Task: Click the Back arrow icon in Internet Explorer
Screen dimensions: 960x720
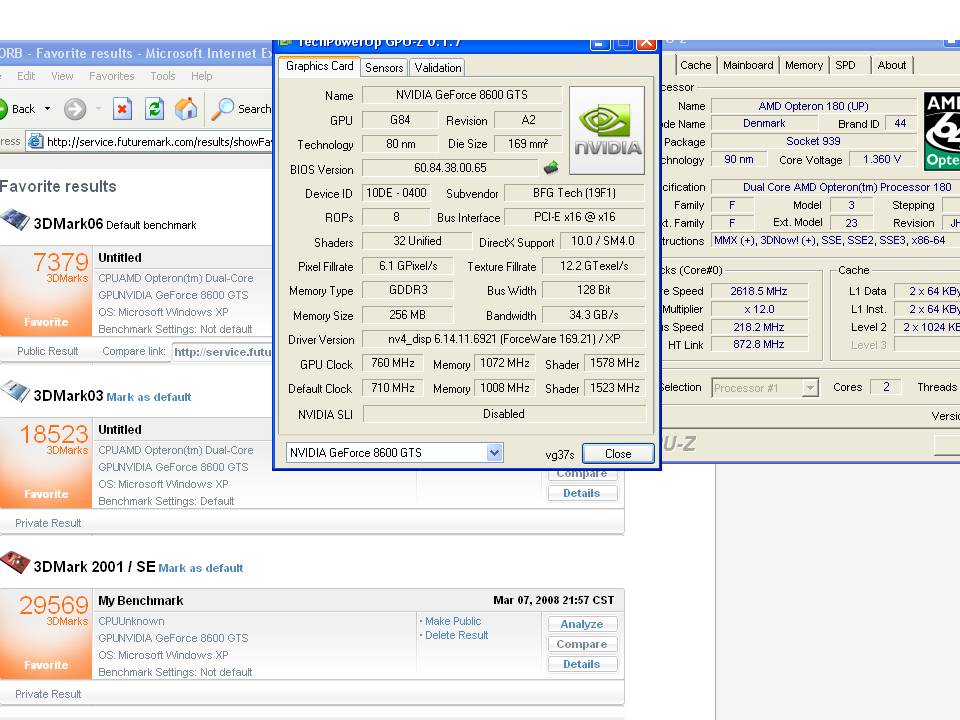Action: (3, 109)
